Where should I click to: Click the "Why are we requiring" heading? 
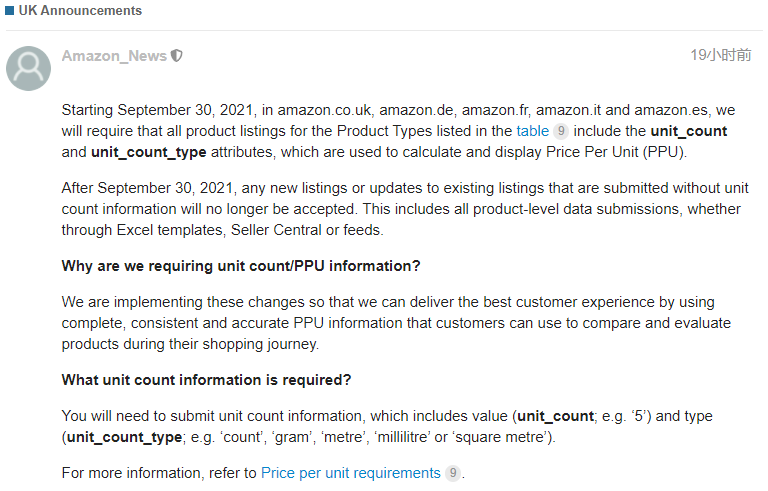(x=241, y=266)
